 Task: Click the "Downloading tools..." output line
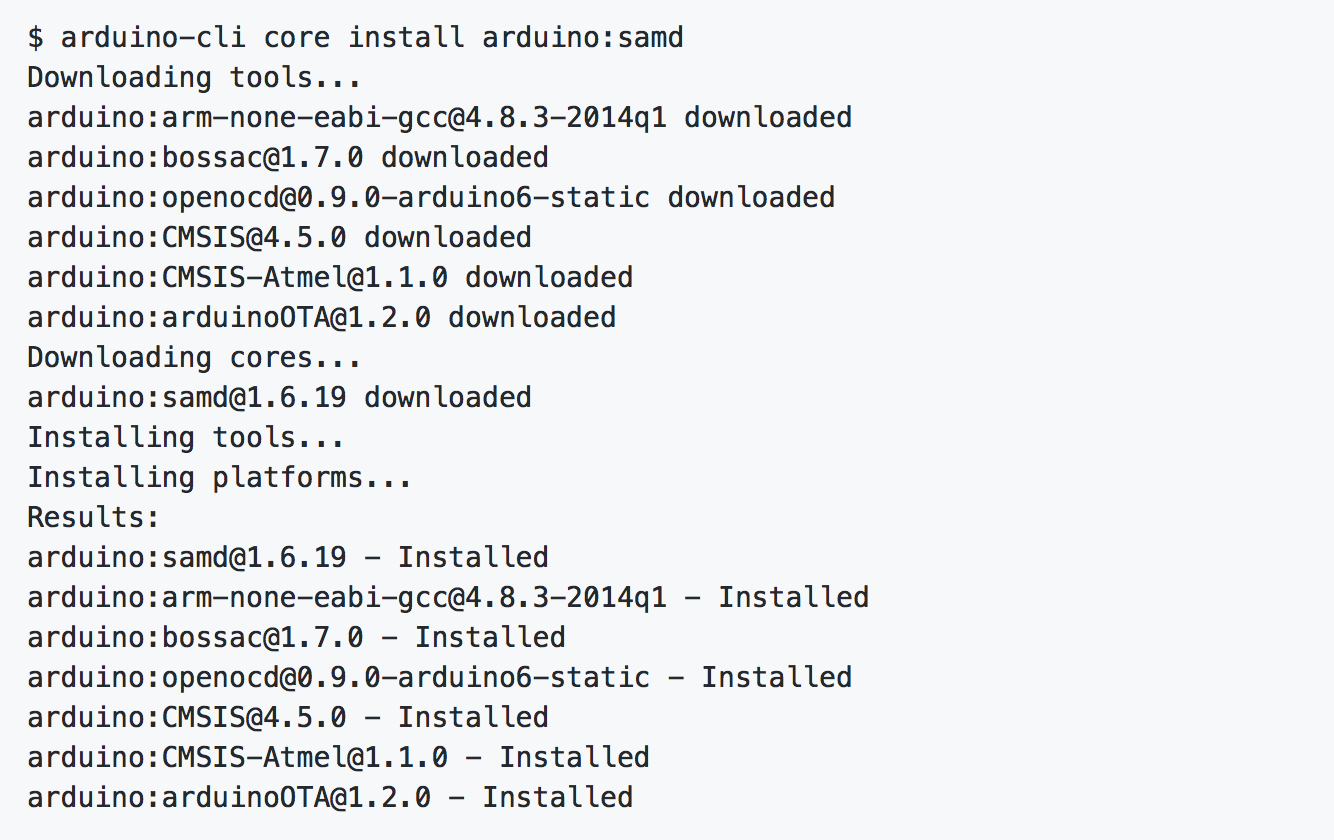194,78
